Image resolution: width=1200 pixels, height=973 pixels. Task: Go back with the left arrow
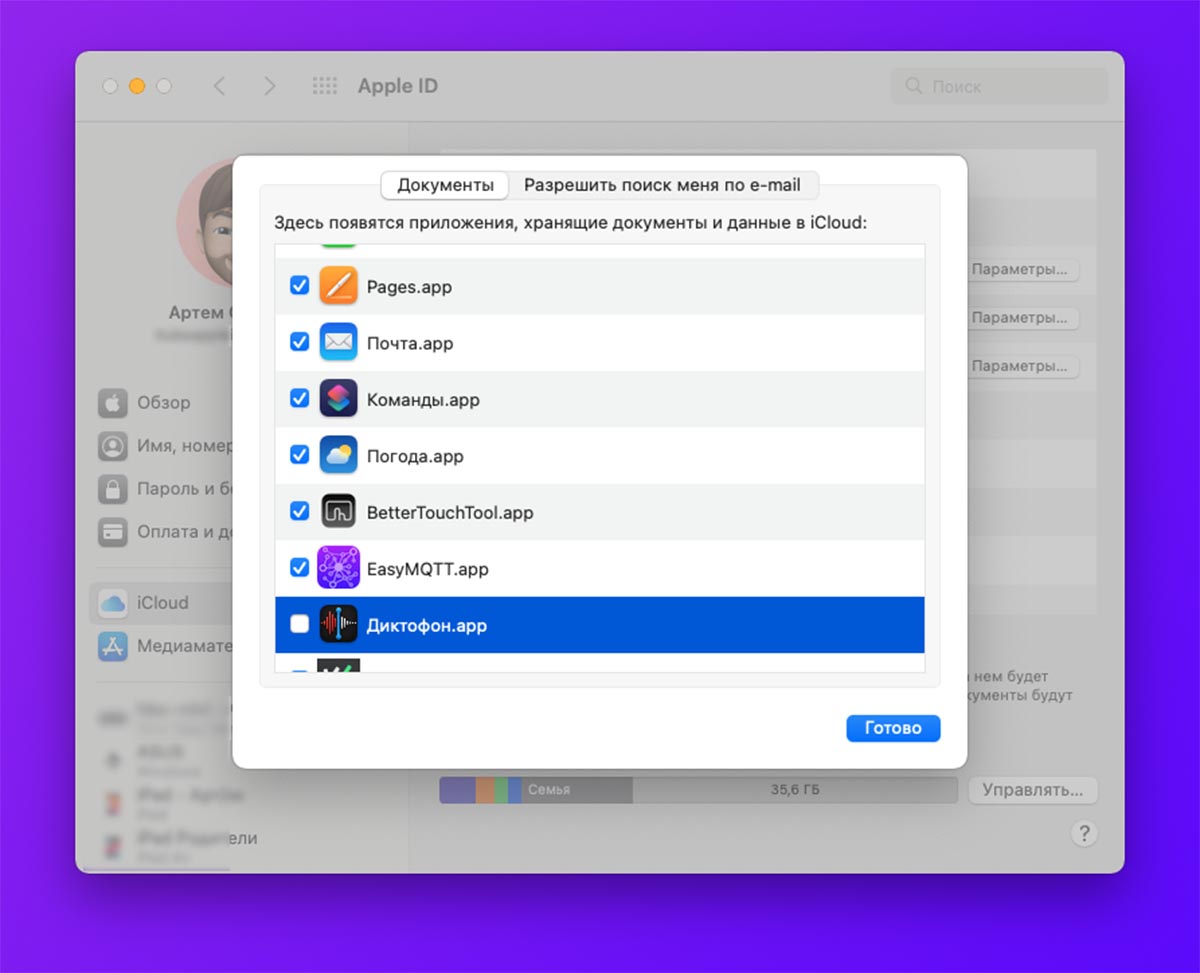(x=219, y=86)
